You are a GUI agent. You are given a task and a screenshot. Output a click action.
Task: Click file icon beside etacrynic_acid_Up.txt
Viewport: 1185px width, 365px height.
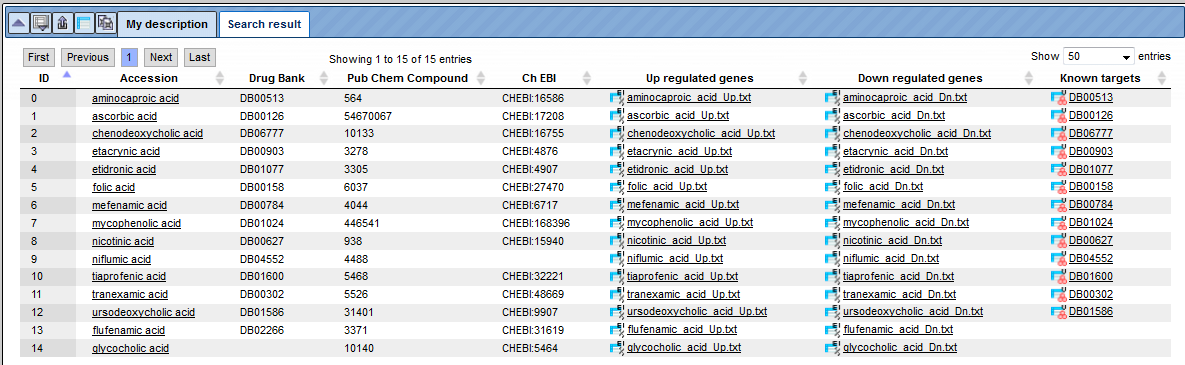(x=617, y=151)
